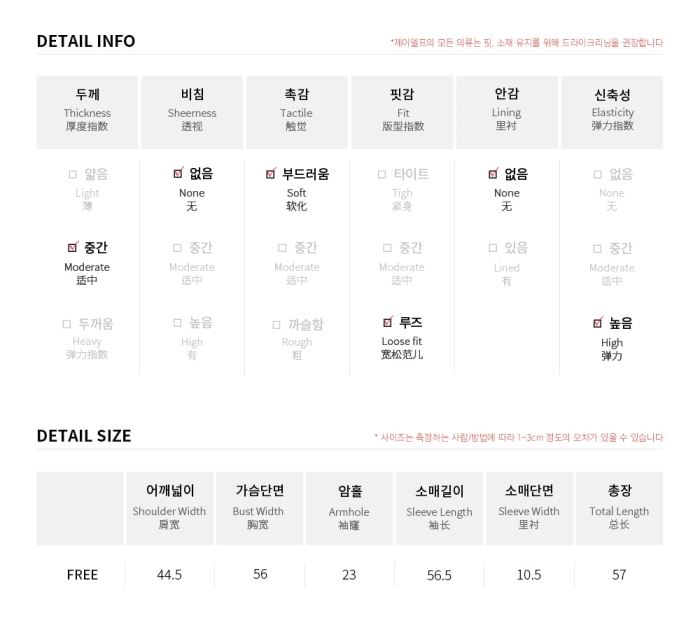This screenshot has height=625, width=700.
Task: Toggle the Soft tactile checkbox
Action: (x=271, y=174)
